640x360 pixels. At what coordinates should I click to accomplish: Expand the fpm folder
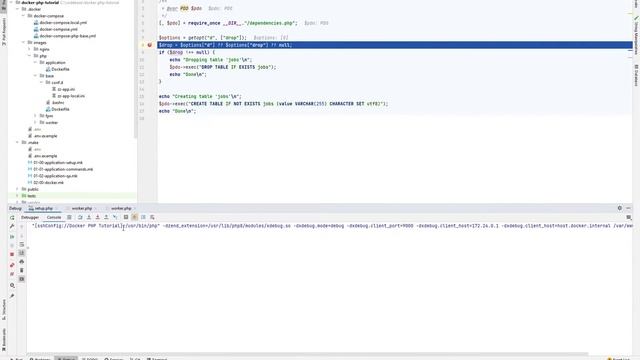click(x=35, y=116)
